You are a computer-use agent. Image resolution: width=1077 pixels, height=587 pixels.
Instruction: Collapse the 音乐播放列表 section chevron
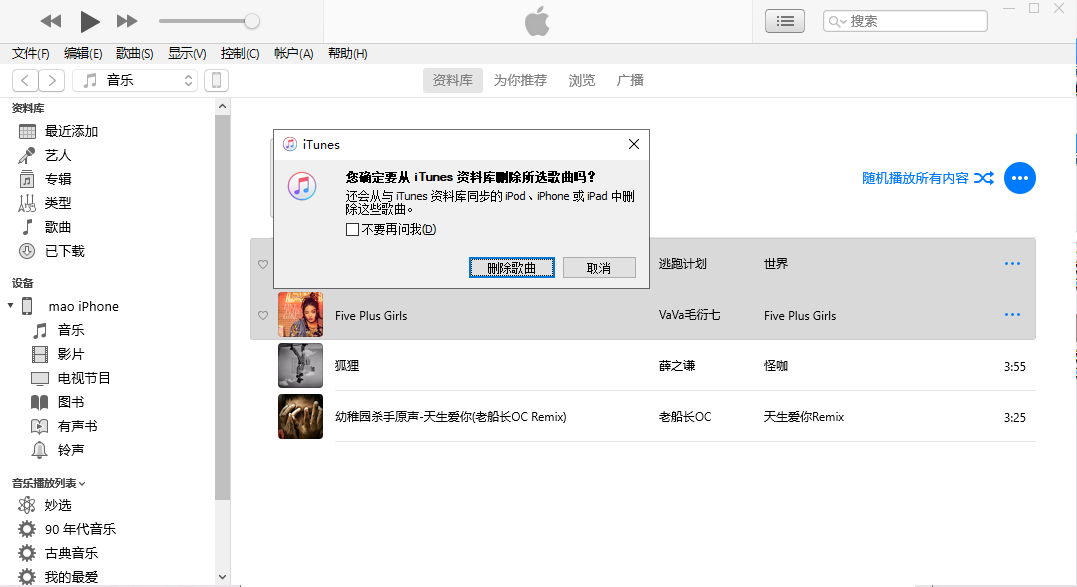[82, 483]
